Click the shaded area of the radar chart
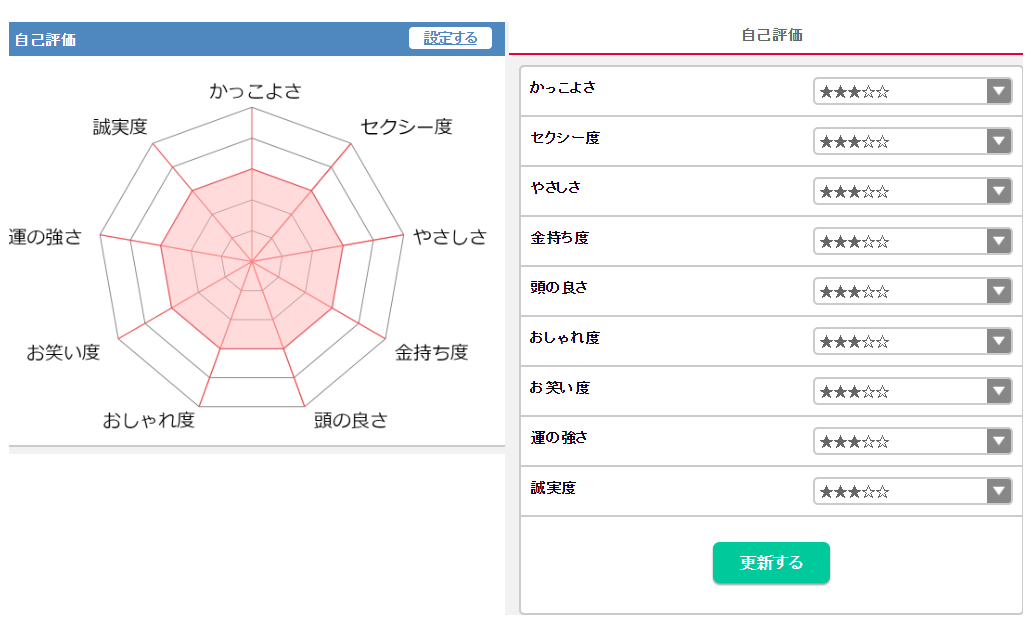Viewport: 1031px width, 631px height. tap(250, 260)
